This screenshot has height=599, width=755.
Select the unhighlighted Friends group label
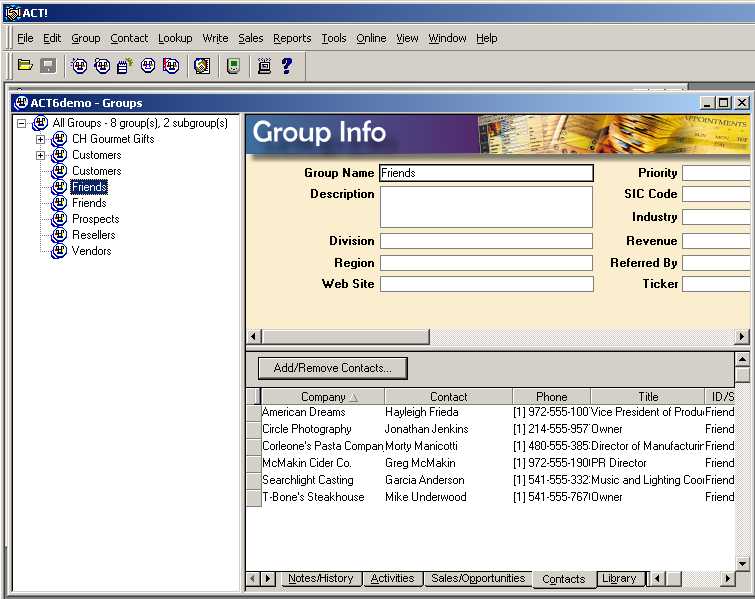click(89, 203)
